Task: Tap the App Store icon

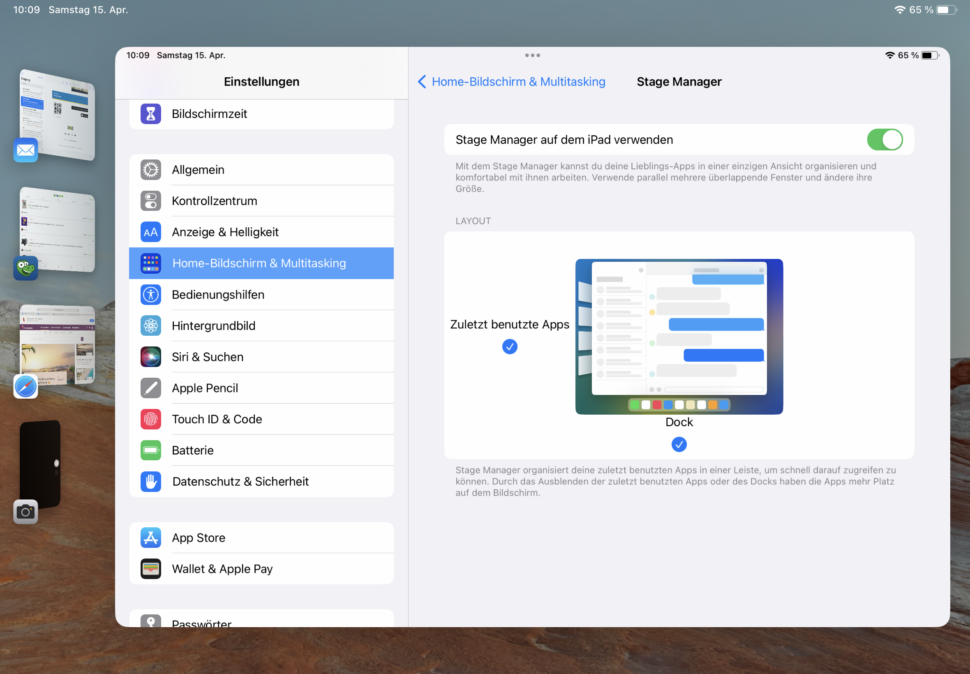Action: click(x=150, y=538)
